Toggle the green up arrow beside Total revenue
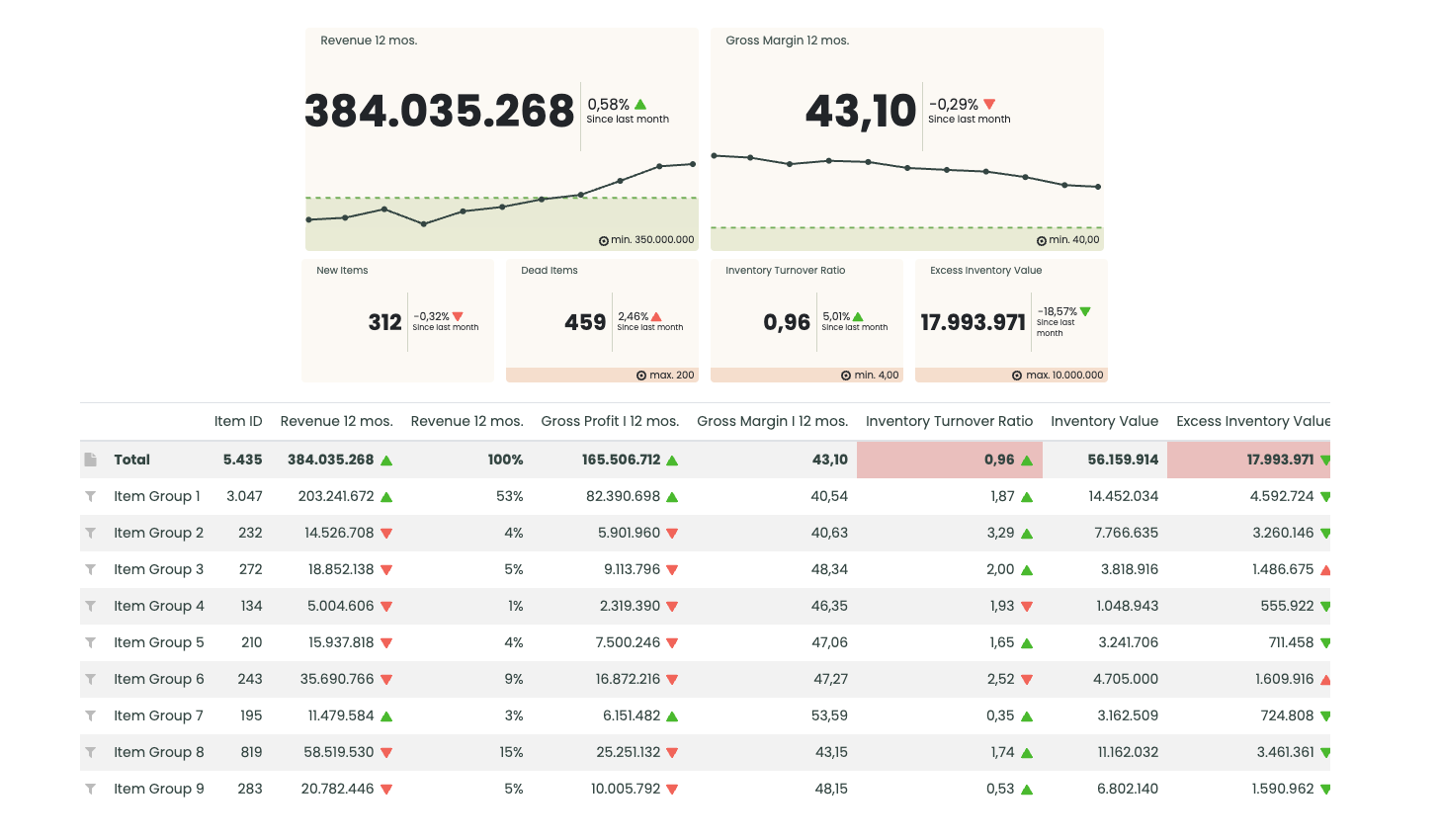 click(387, 459)
